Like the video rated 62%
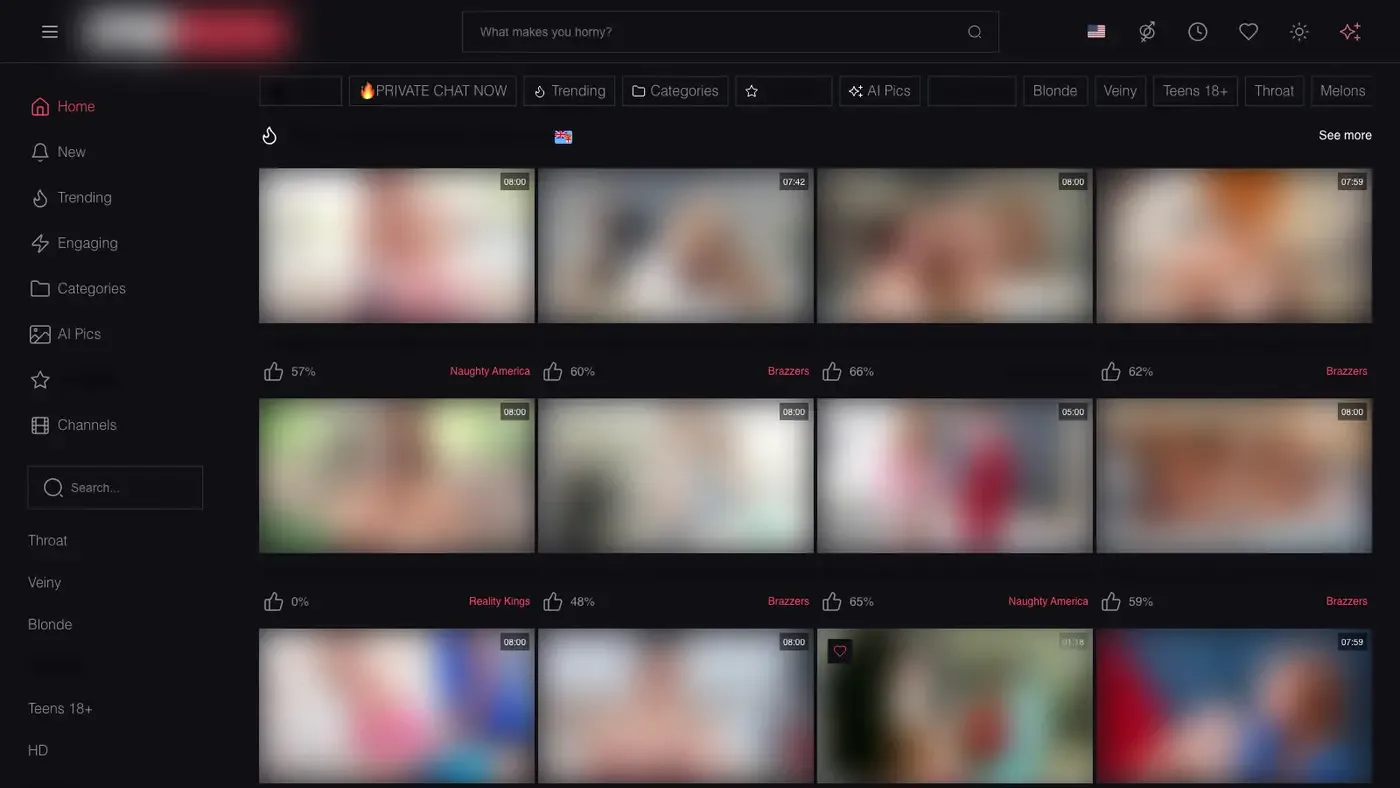Image resolution: width=1400 pixels, height=788 pixels. pyautogui.click(x=1110, y=371)
